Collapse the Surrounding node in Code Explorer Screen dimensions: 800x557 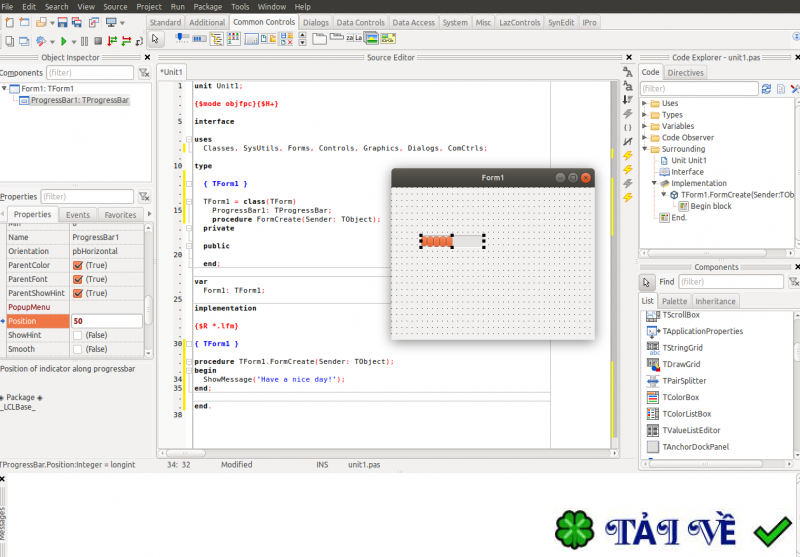point(646,149)
